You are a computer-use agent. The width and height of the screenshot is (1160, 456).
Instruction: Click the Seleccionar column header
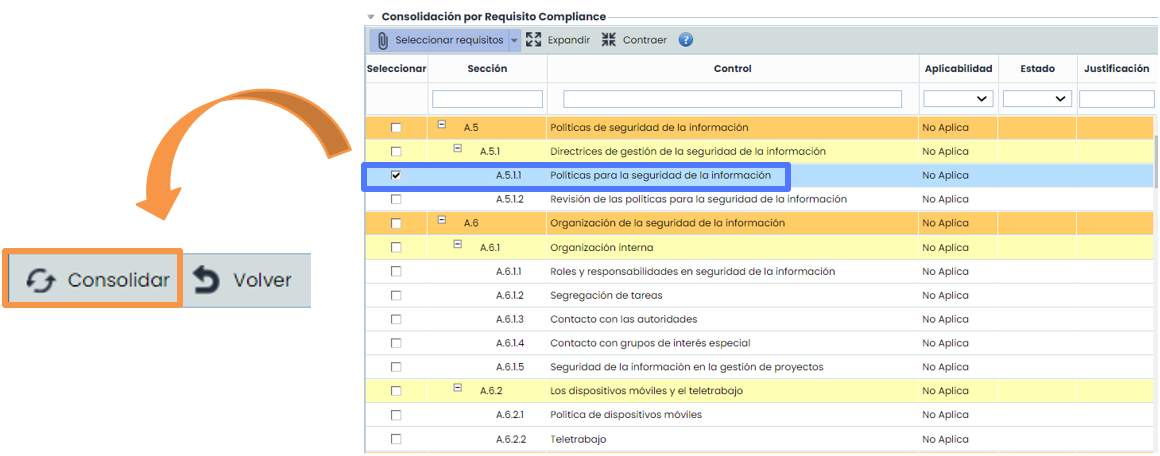pos(397,69)
